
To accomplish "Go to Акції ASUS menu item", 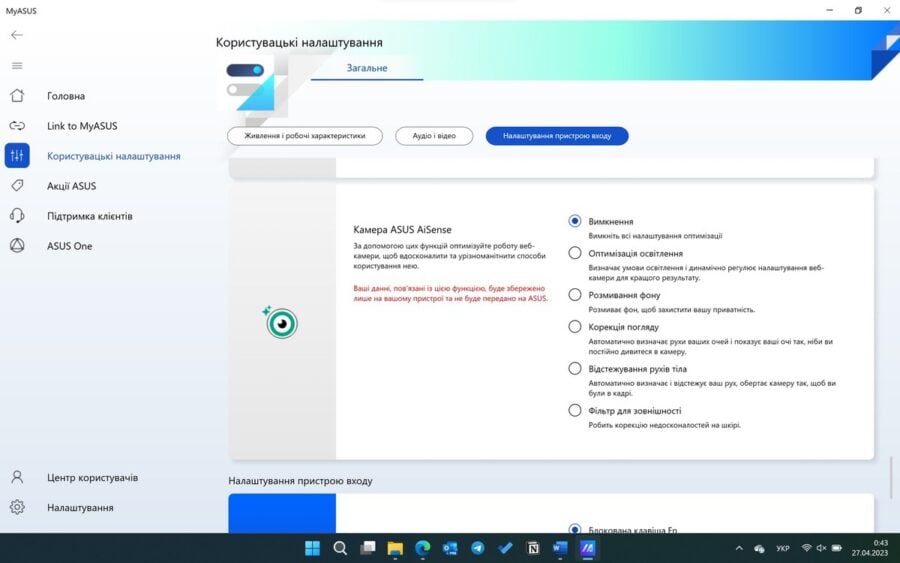I will pos(72,186).
